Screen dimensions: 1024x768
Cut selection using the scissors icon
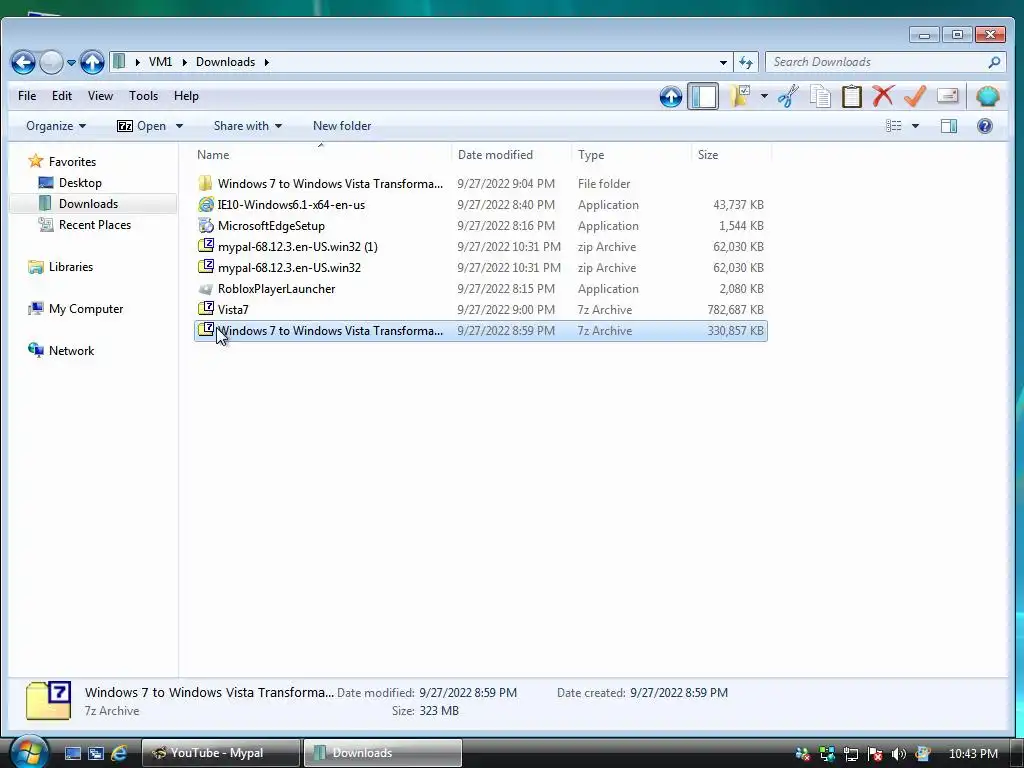(x=788, y=97)
